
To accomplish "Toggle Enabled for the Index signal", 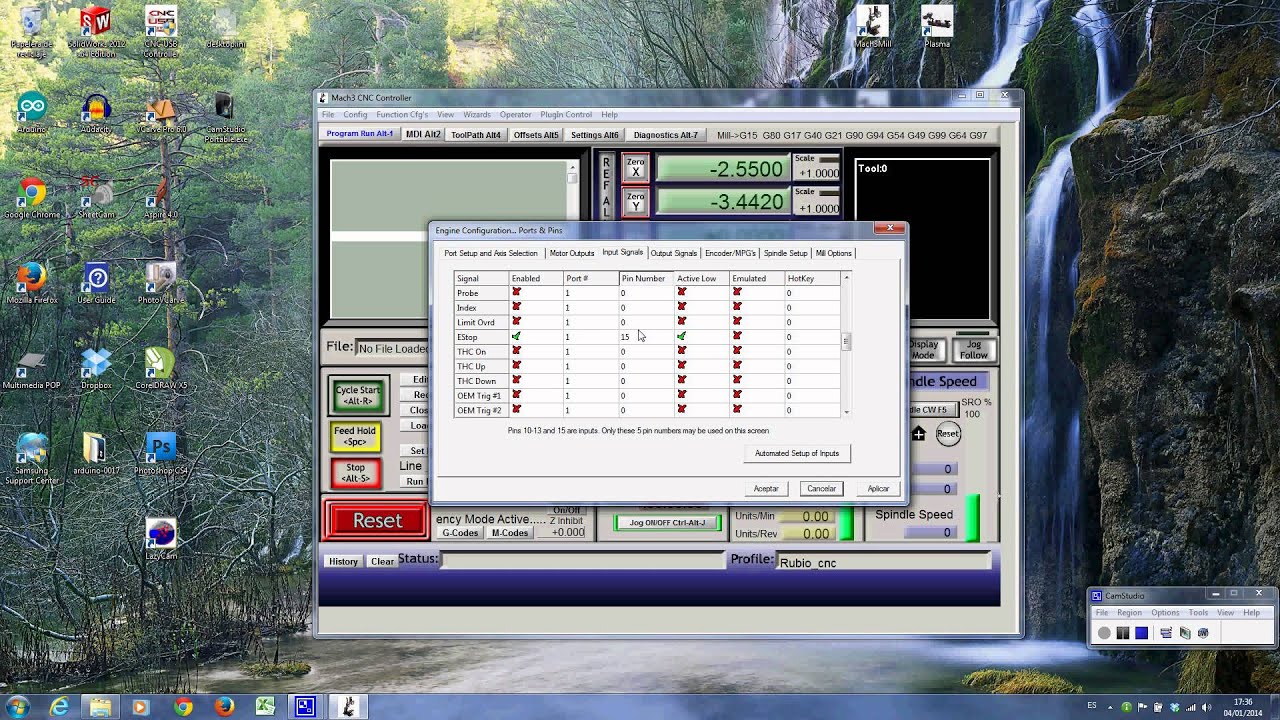I will point(516,307).
